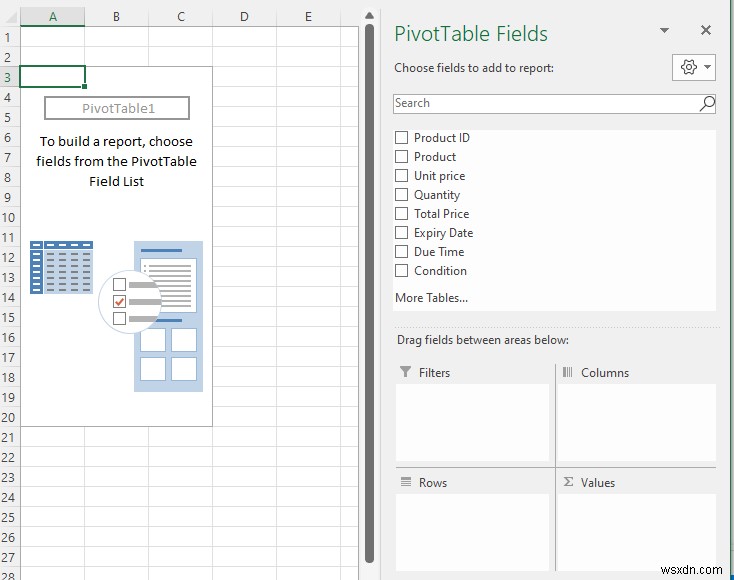
Task: Enable the Total Price field checkbox
Action: coord(401,213)
